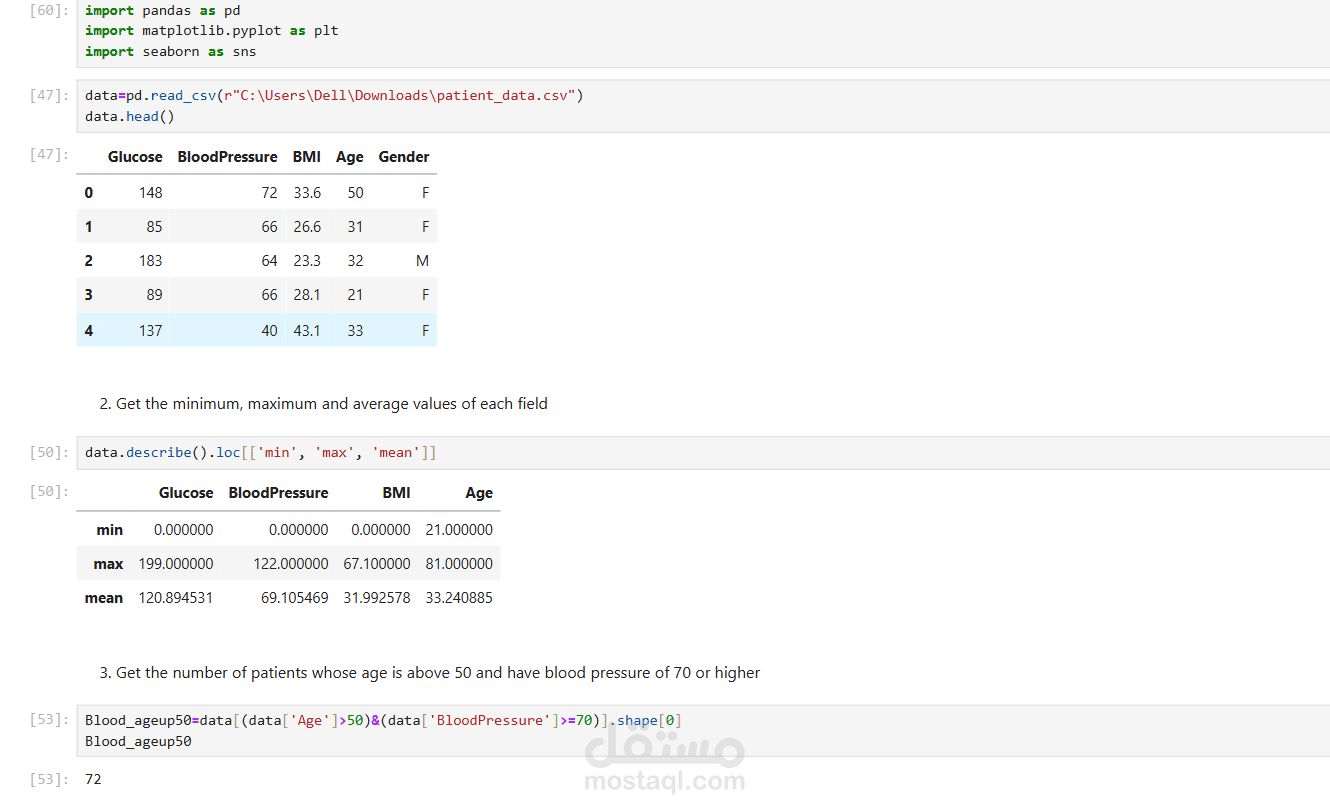
Task: Click mean BloodPressure value 69.105469
Action: 294,598
